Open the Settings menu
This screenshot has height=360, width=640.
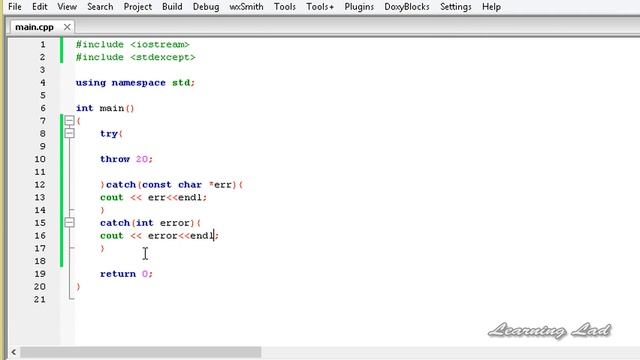pos(456,7)
